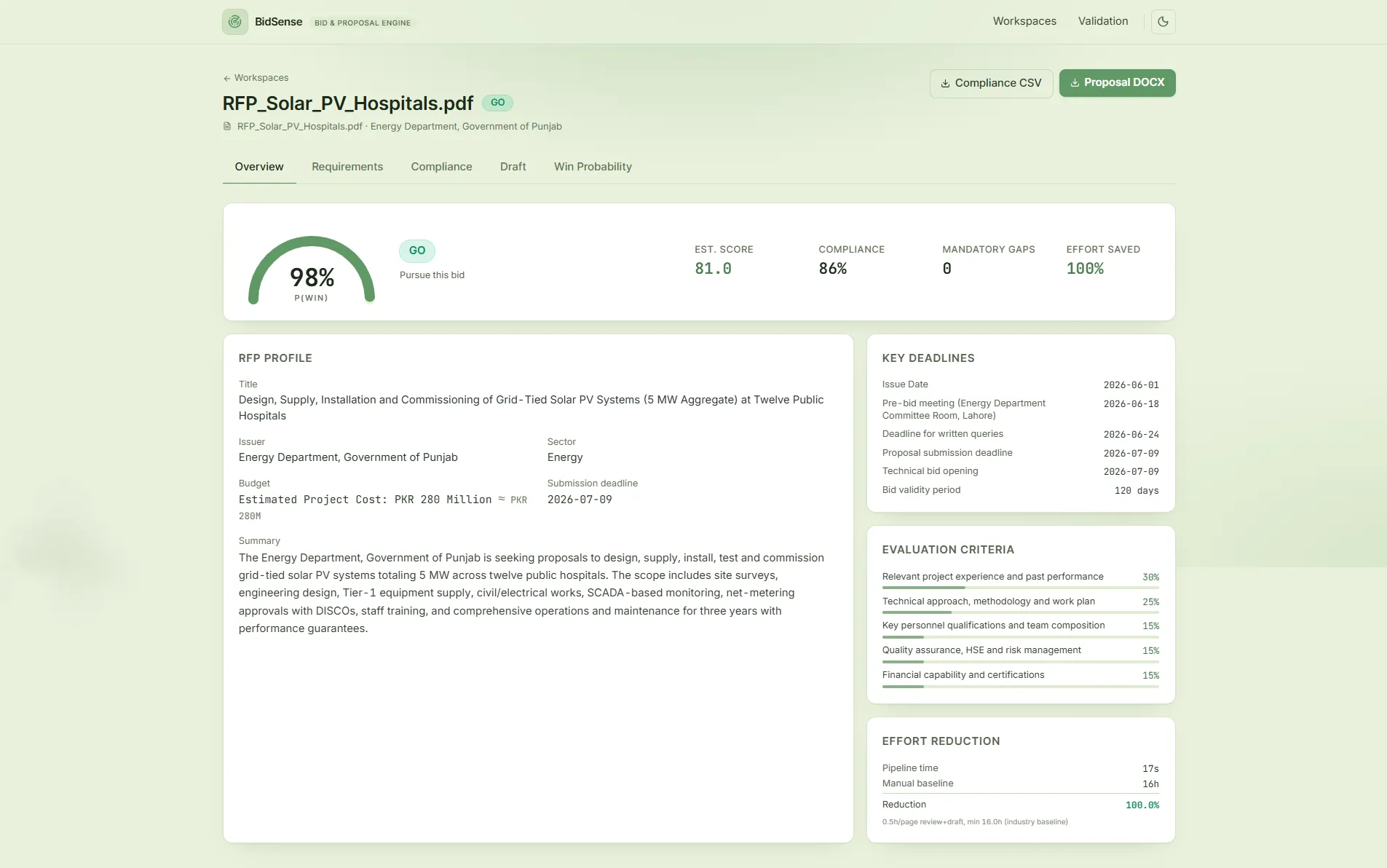Click the GO badge next to file title
Image resolution: width=1387 pixels, height=868 pixels.
[x=497, y=103]
